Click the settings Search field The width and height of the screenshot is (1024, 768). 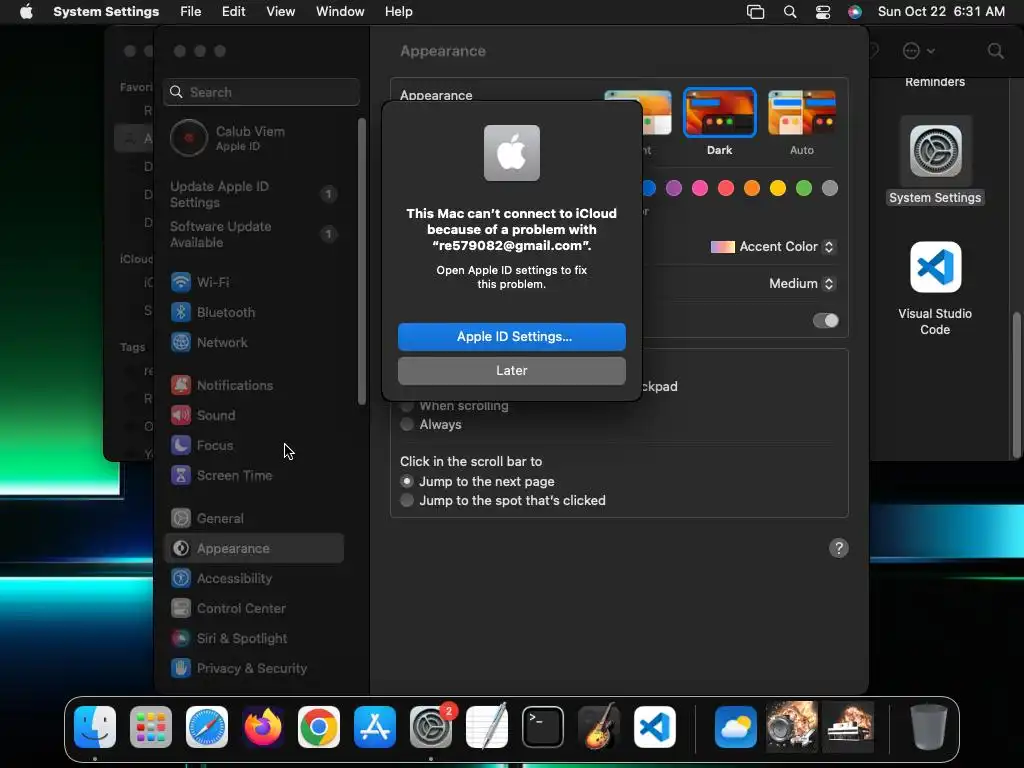[x=261, y=92]
